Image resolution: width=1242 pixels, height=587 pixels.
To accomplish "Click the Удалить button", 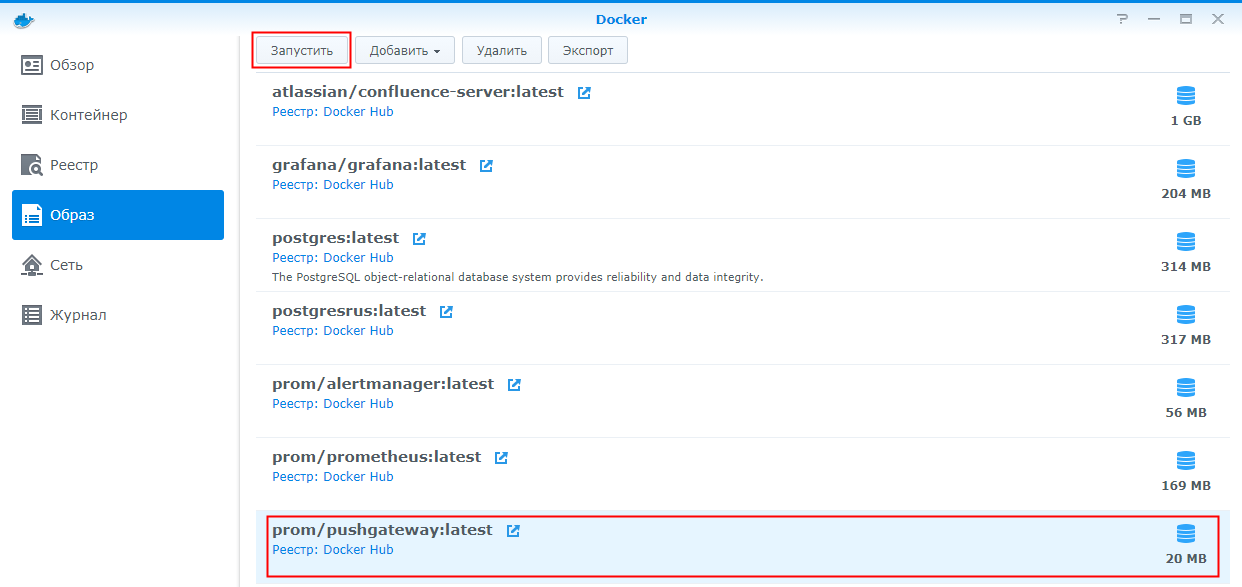I will 502,50.
